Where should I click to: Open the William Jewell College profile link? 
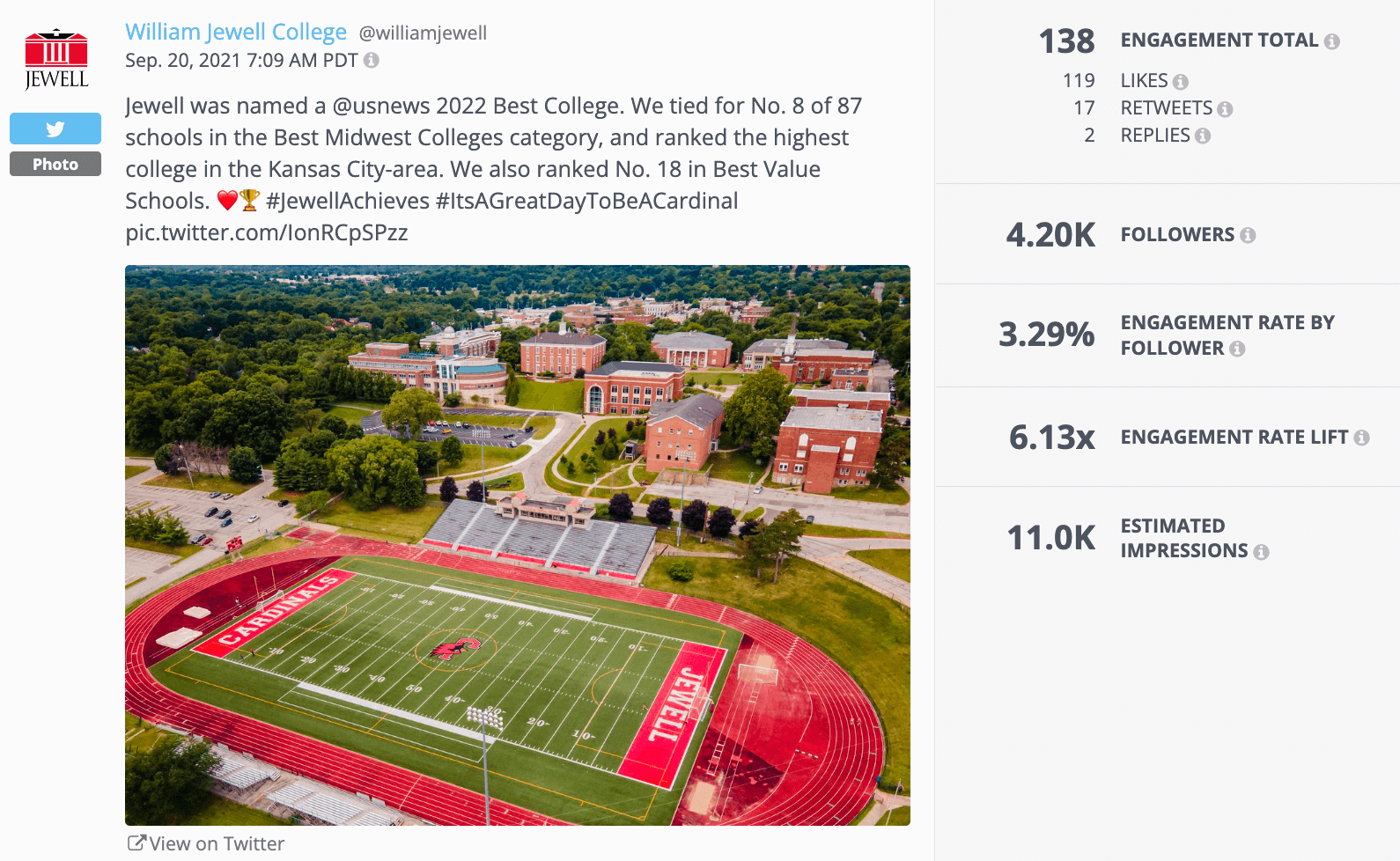235,31
